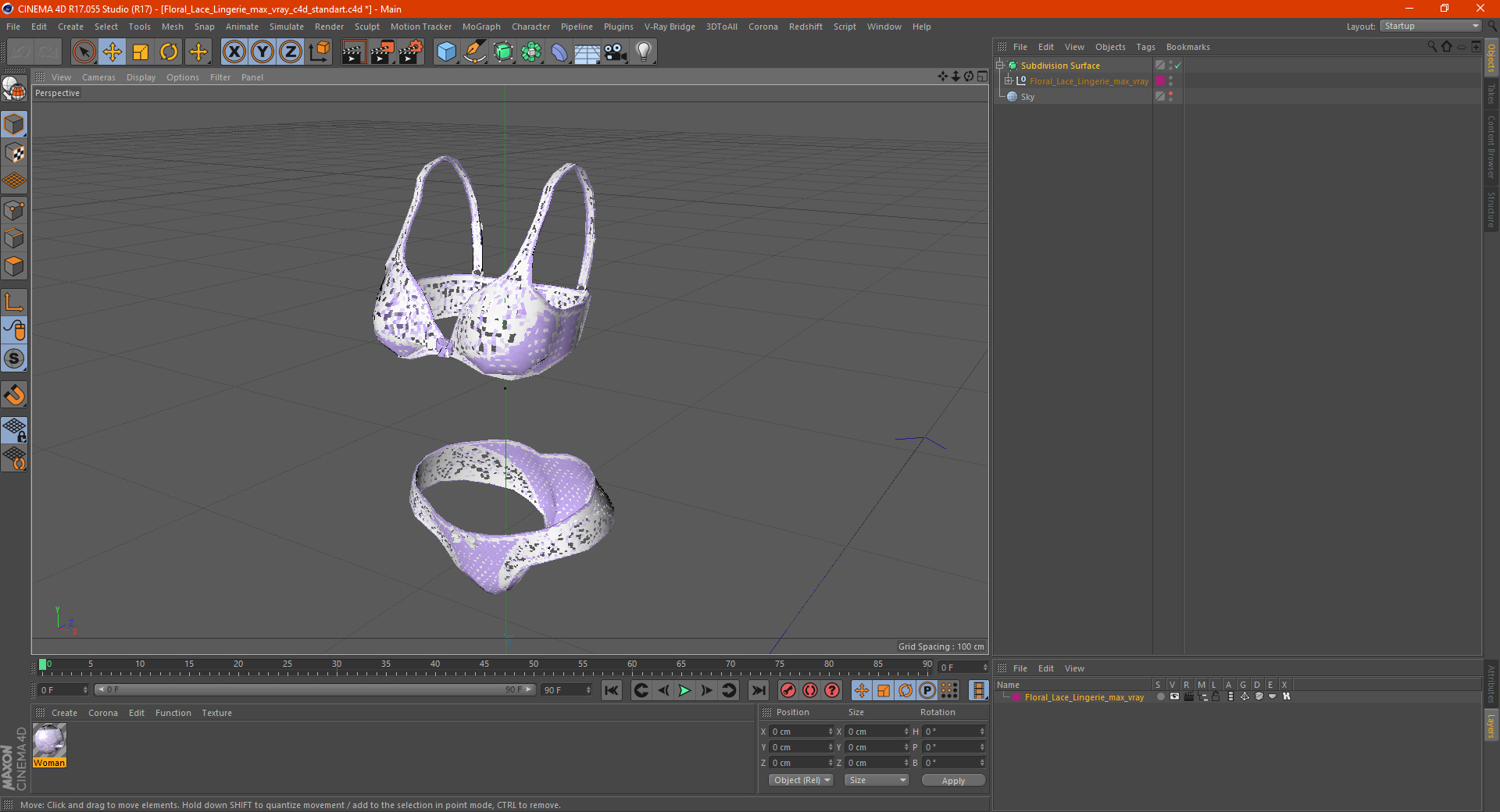Open the Layout Startup dropdown
1500x812 pixels.
coord(1431,27)
